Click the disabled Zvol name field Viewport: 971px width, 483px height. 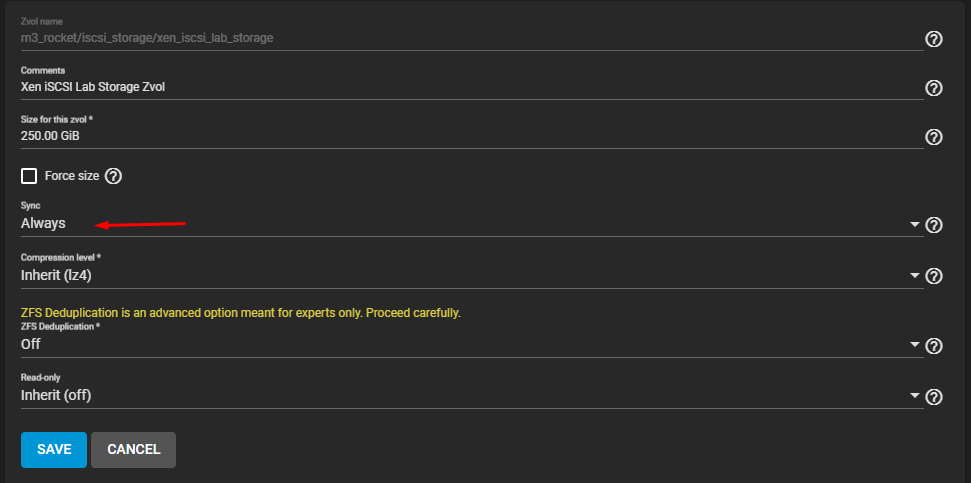click(x=470, y=38)
